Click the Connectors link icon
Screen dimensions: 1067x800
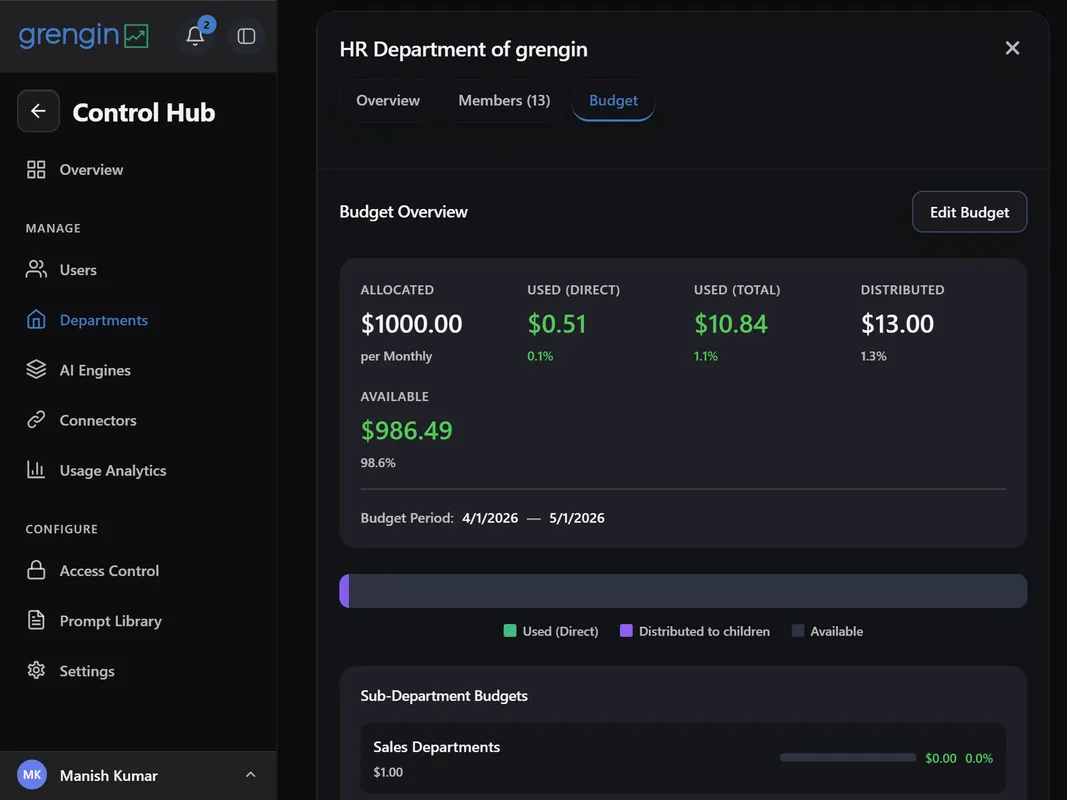click(x=36, y=420)
